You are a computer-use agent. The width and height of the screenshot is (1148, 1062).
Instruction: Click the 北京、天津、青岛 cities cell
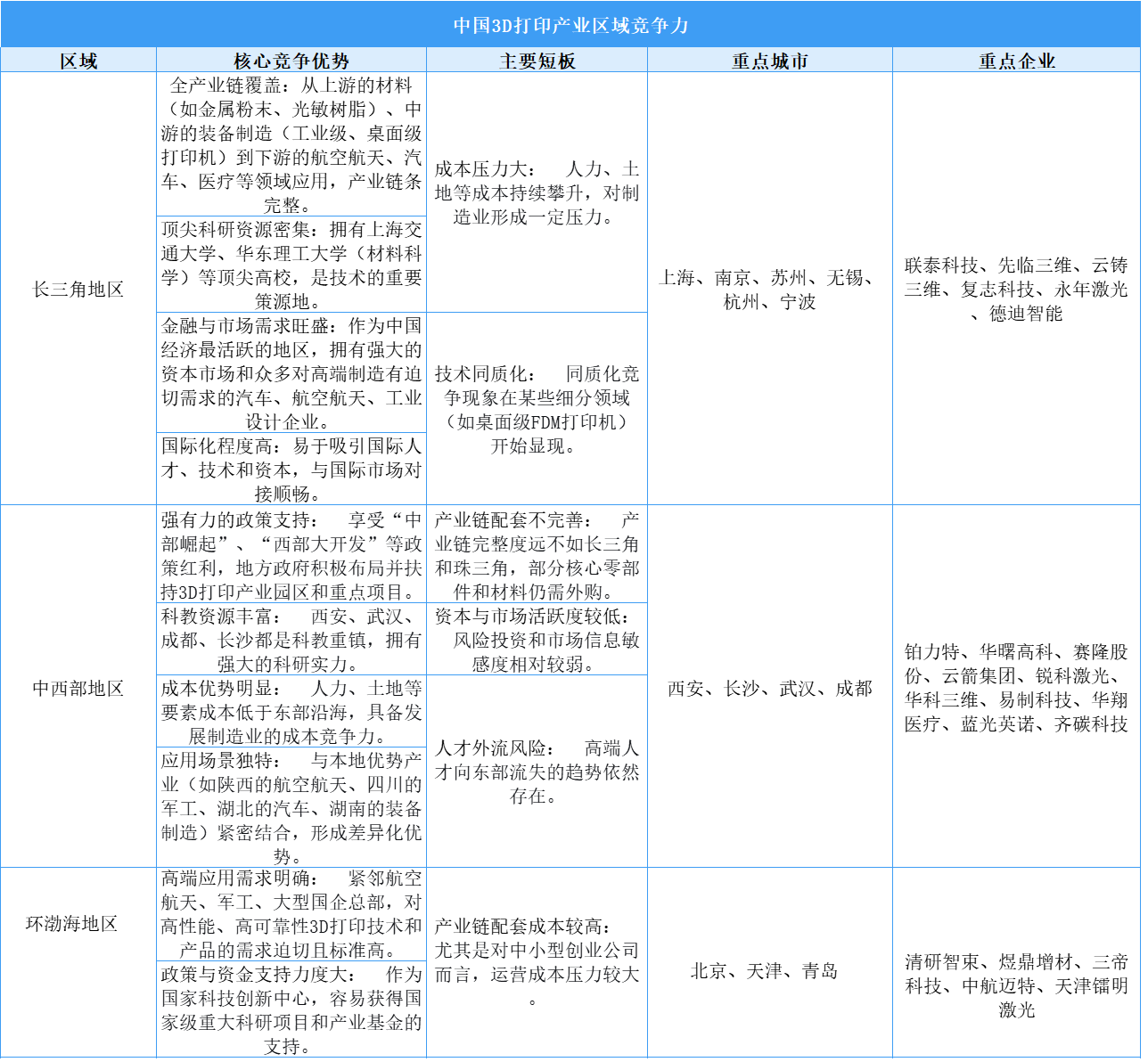click(x=764, y=971)
